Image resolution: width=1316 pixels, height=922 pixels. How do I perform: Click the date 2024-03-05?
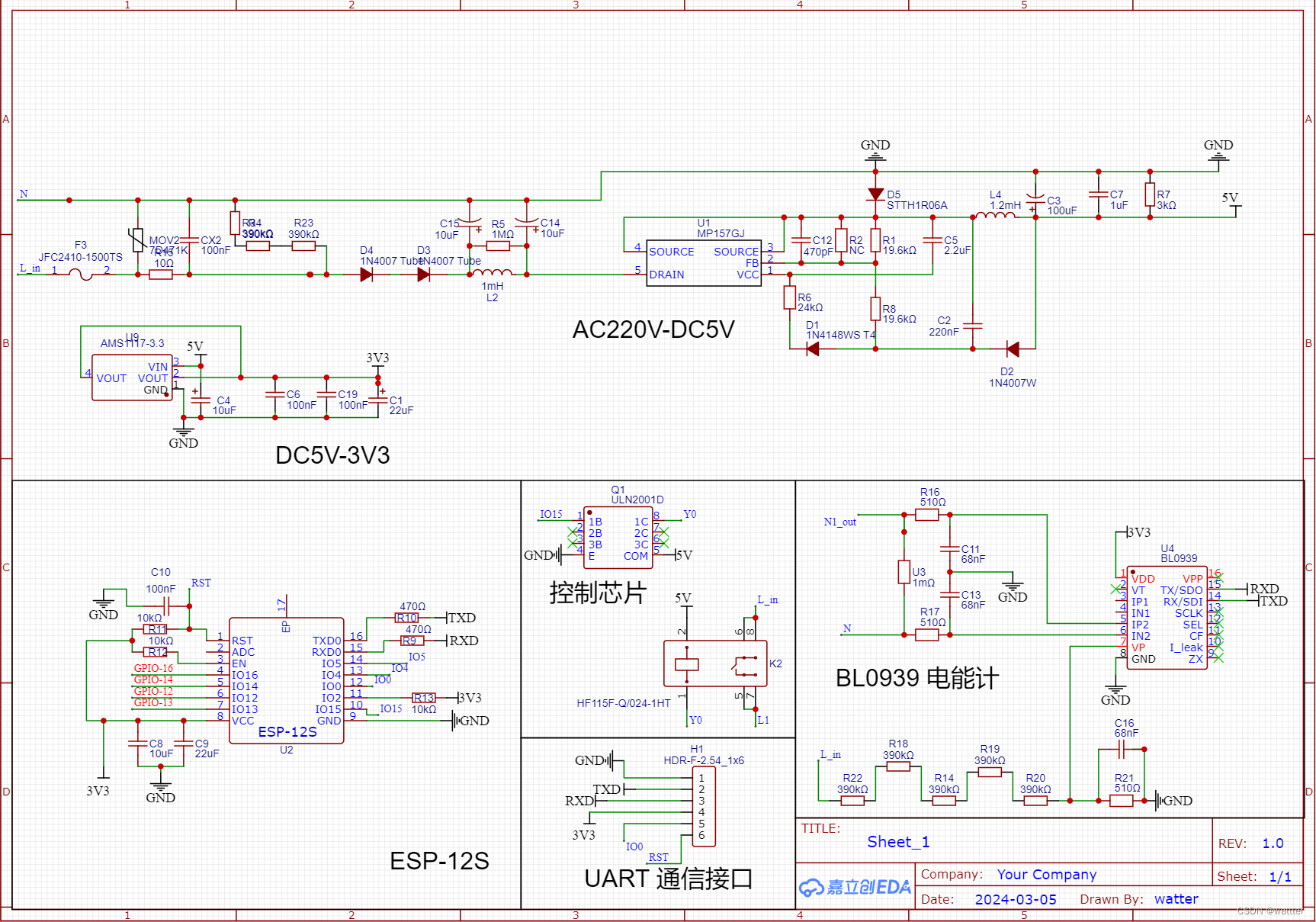(x=1016, y=900)
